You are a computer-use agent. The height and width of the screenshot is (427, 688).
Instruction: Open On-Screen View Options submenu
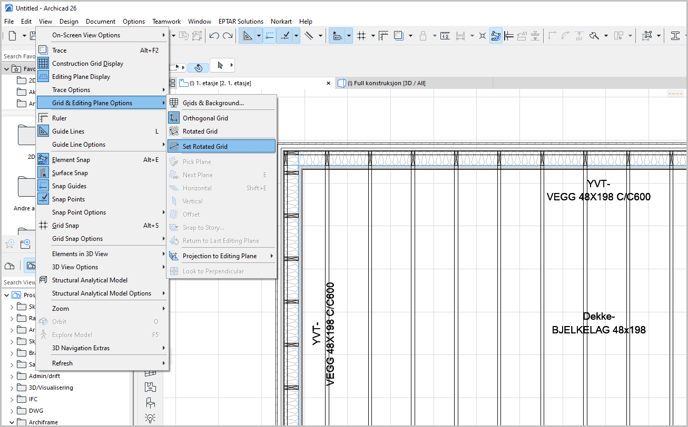(102, 35)
